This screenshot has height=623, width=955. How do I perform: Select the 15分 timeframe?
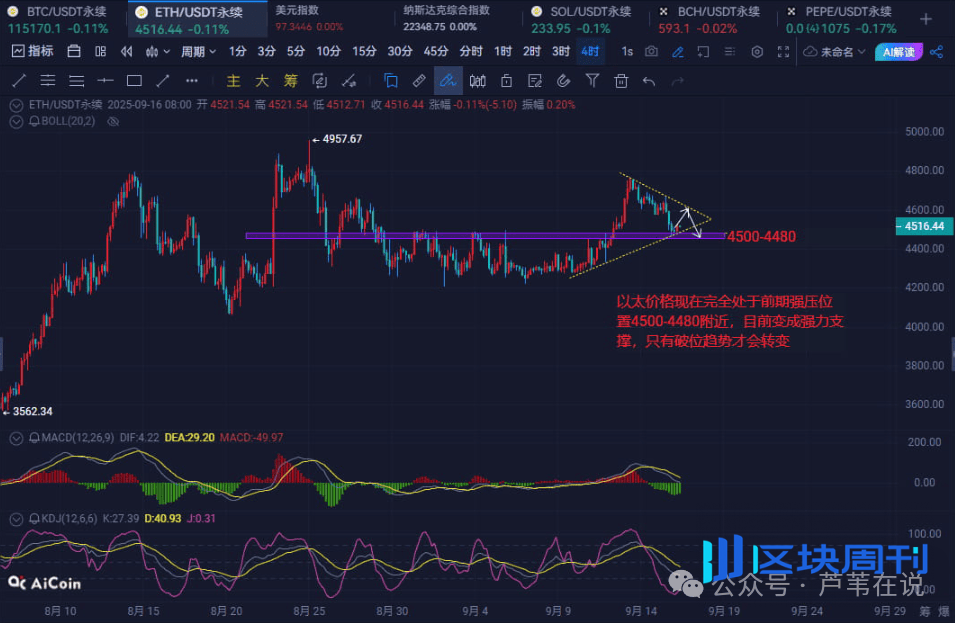tap(364, 52)
